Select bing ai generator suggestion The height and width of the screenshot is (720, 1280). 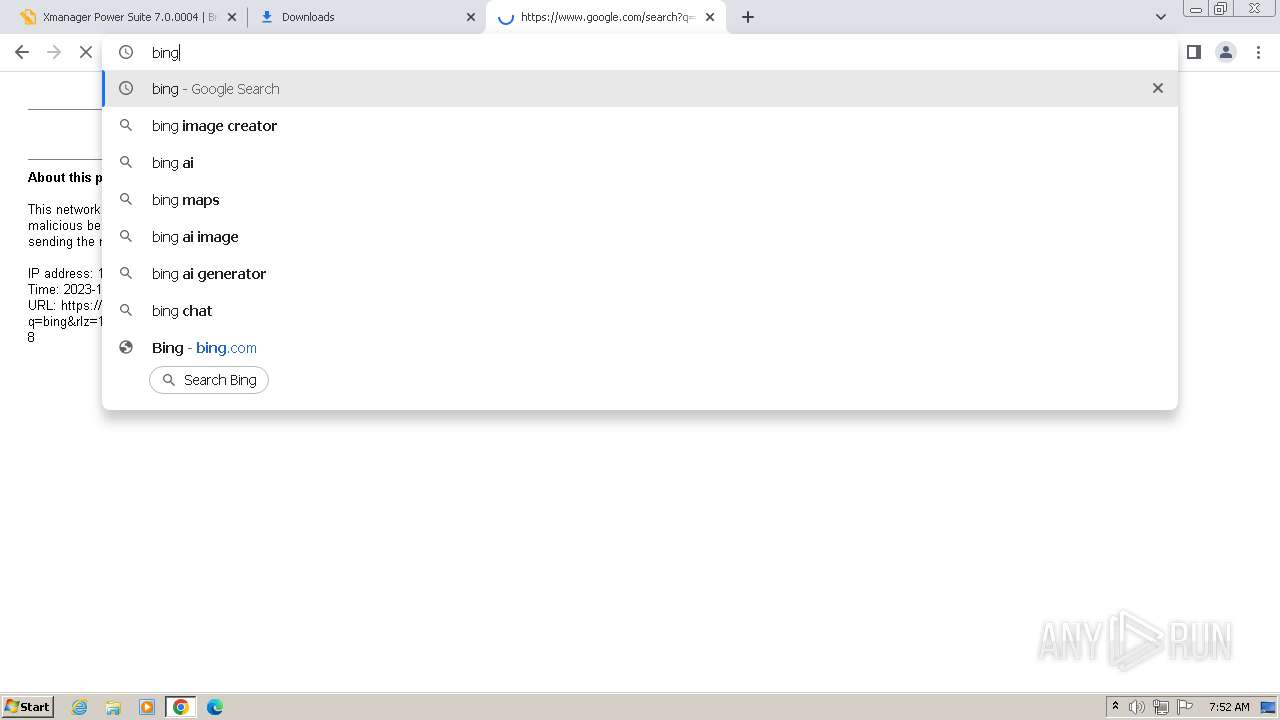pos(640,274)
